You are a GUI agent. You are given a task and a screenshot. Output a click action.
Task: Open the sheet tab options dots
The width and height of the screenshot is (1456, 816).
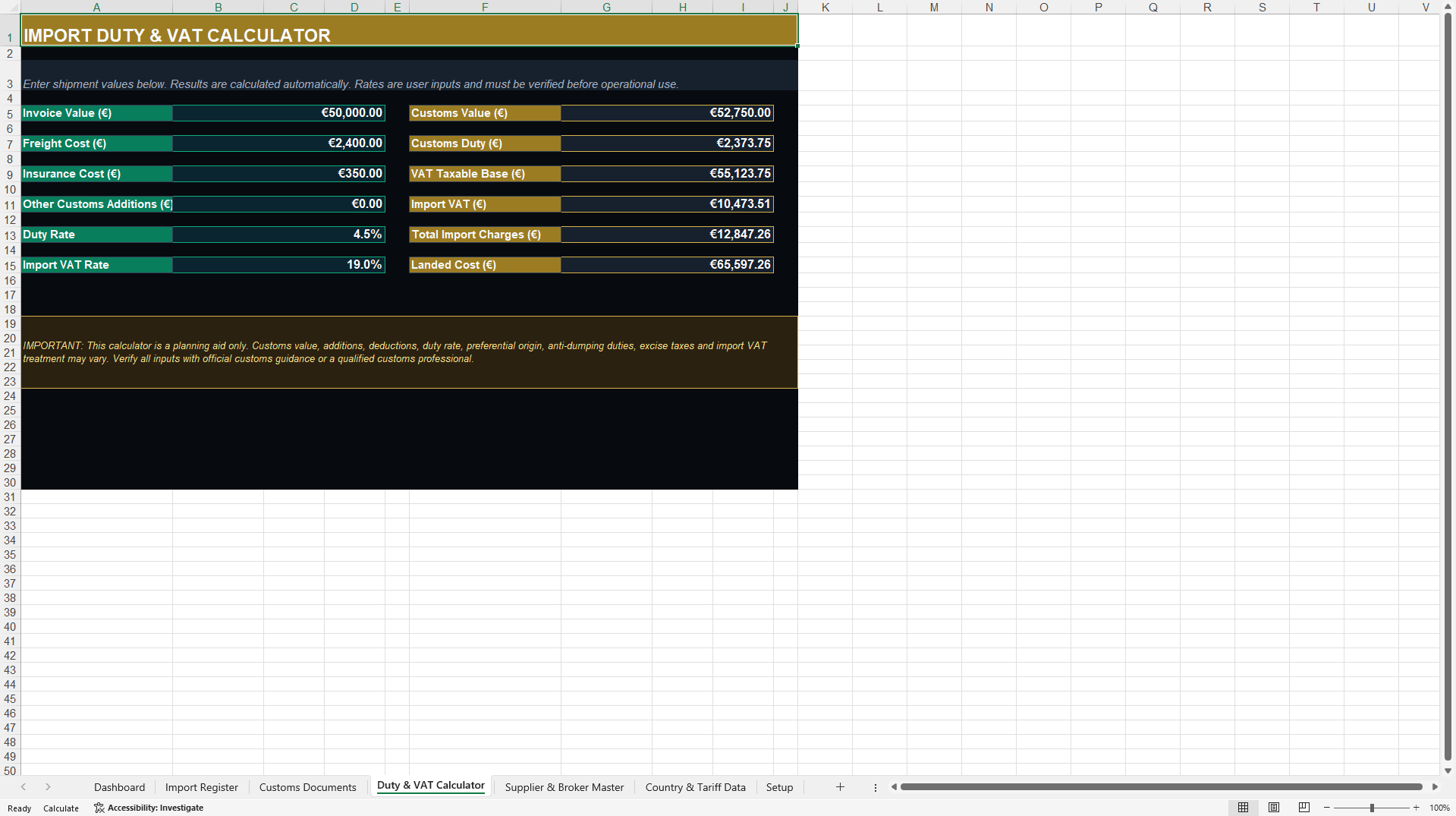876,787
